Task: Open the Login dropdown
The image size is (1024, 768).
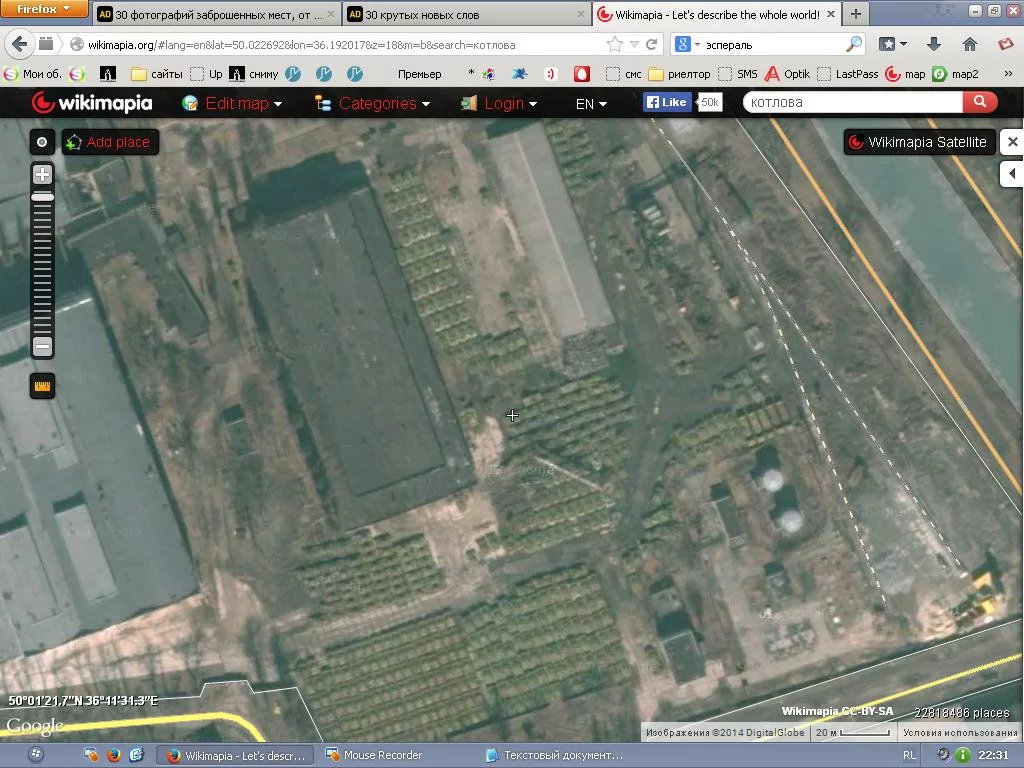Action: [x=498, y=103]
